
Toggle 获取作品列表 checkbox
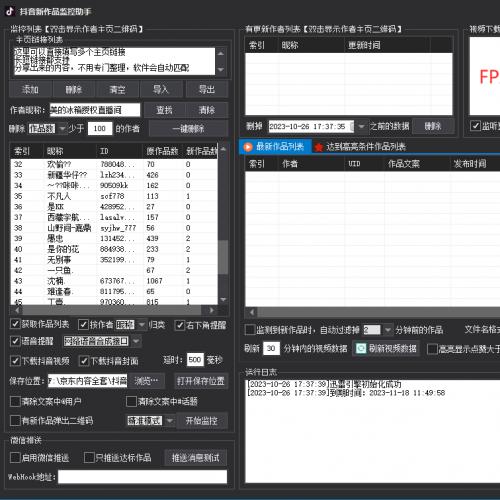(x=15, y=324)
